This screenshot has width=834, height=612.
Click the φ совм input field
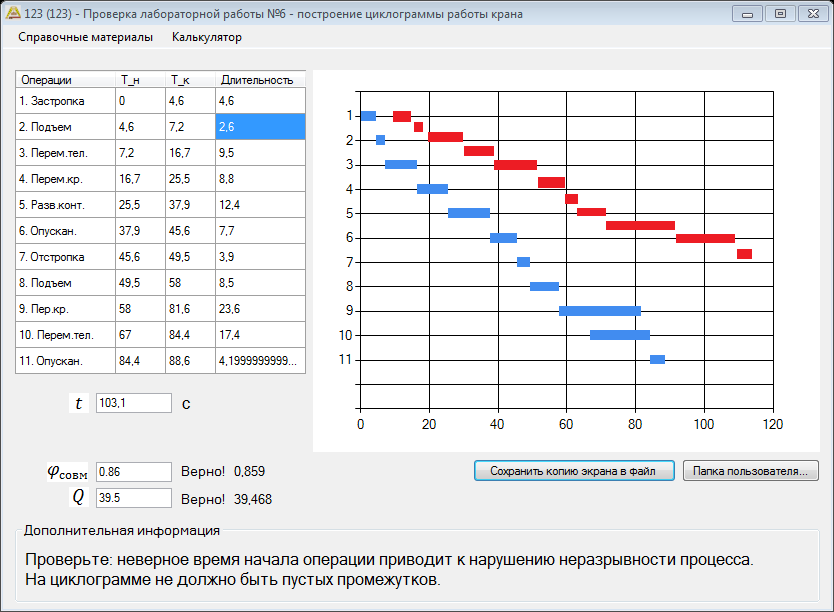[x=134, y=472]
